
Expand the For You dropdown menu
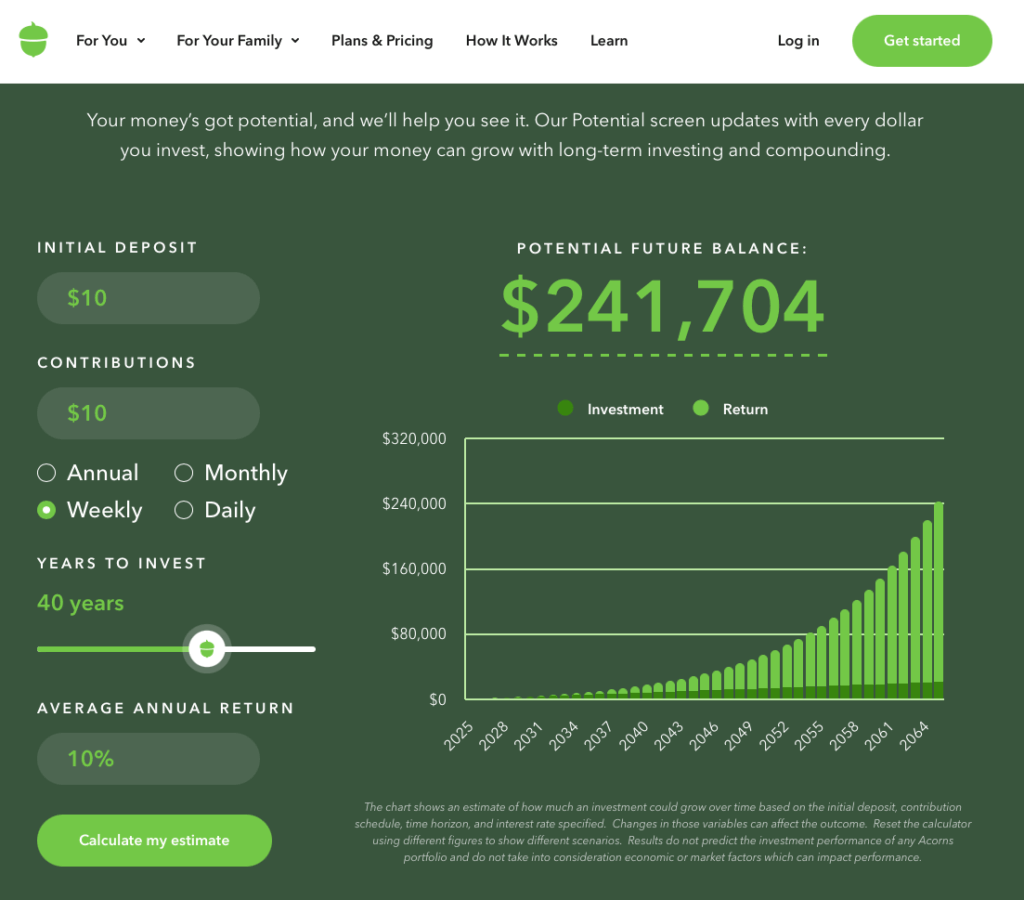pyautogui.click(x=110, y=41)
